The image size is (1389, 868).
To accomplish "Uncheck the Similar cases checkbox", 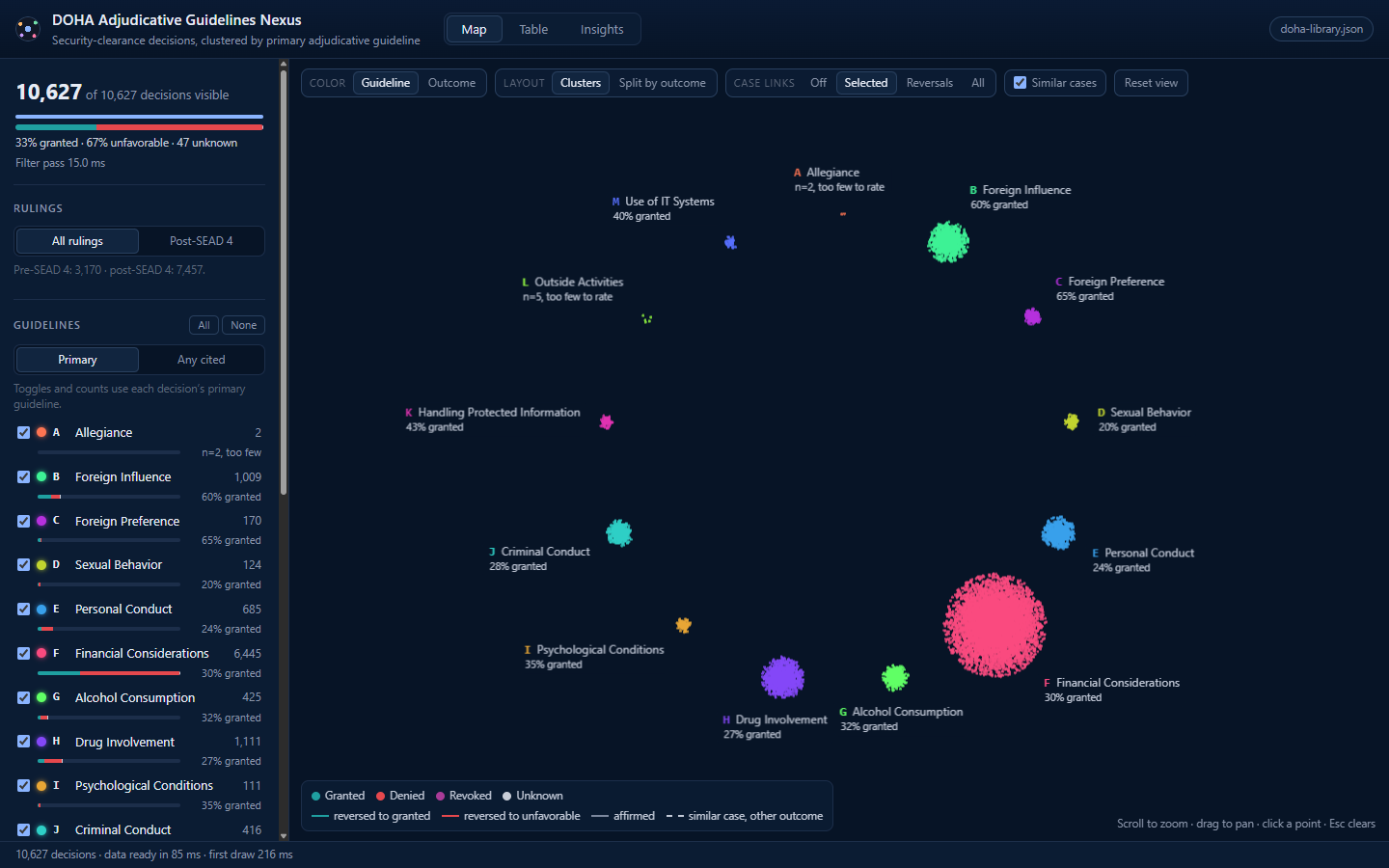I will (1020, 83).
